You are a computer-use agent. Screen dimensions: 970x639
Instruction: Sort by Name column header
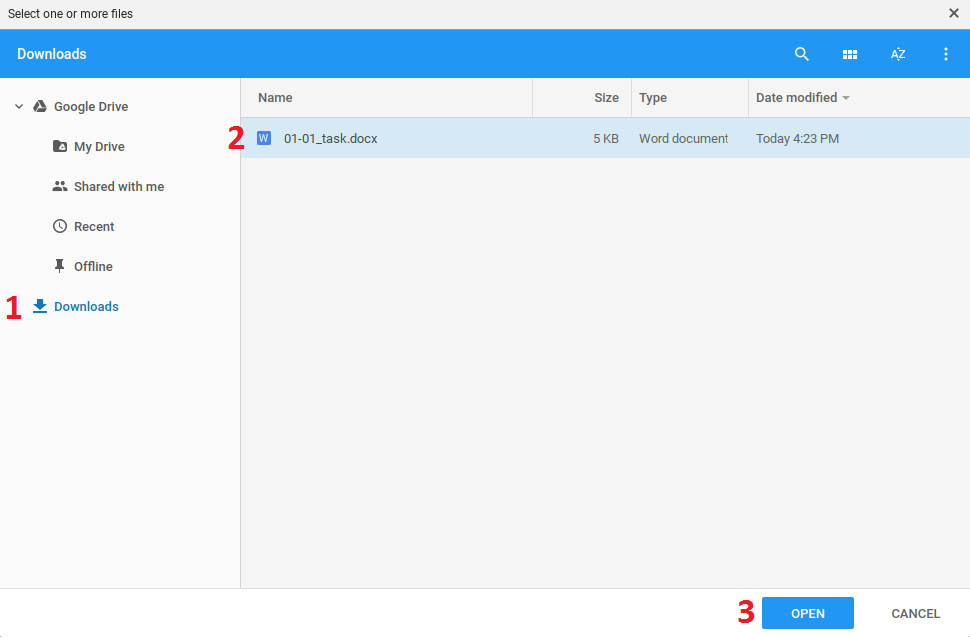pos(275,98)
